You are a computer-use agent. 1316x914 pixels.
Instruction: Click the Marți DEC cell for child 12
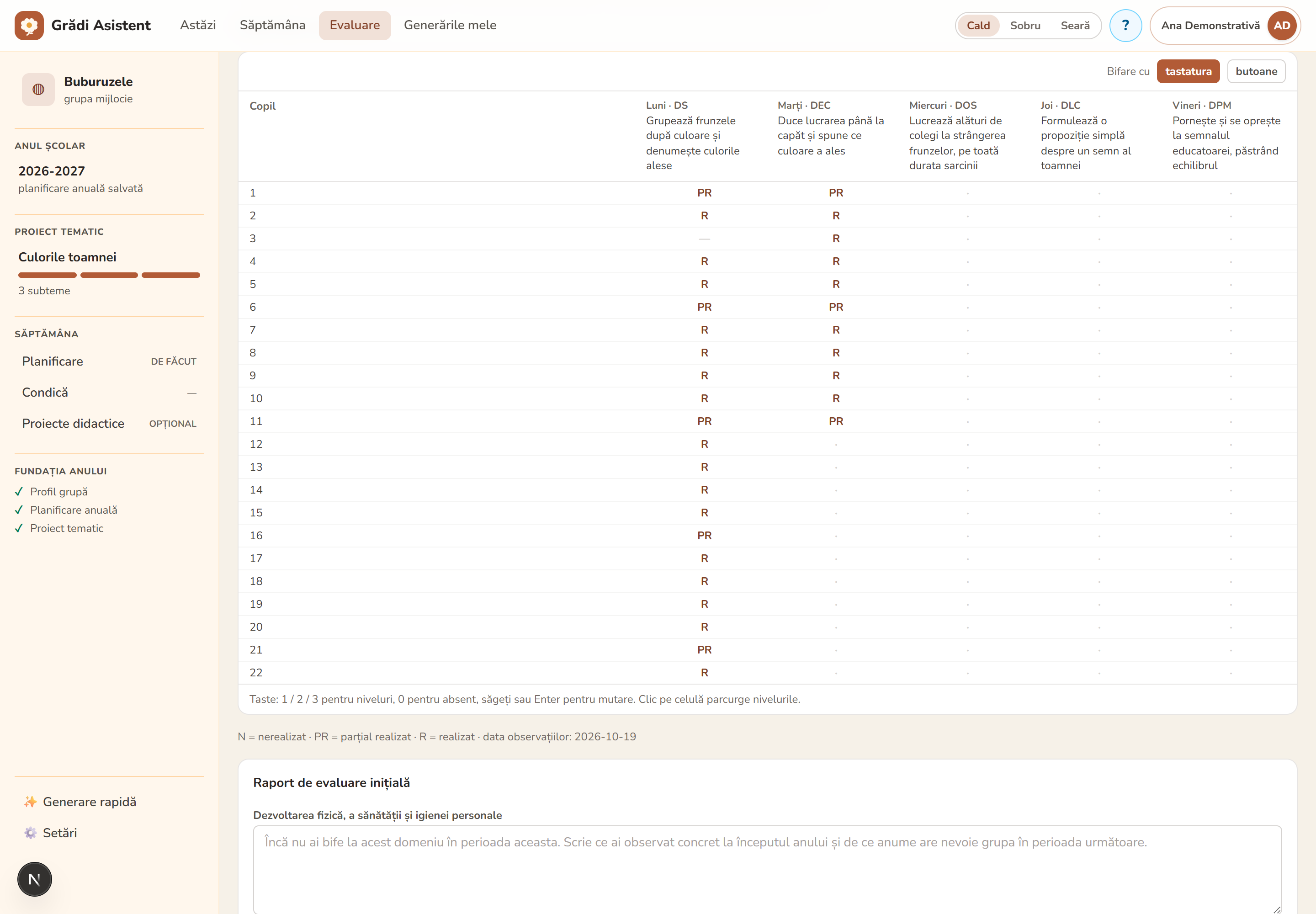(836, 444)
